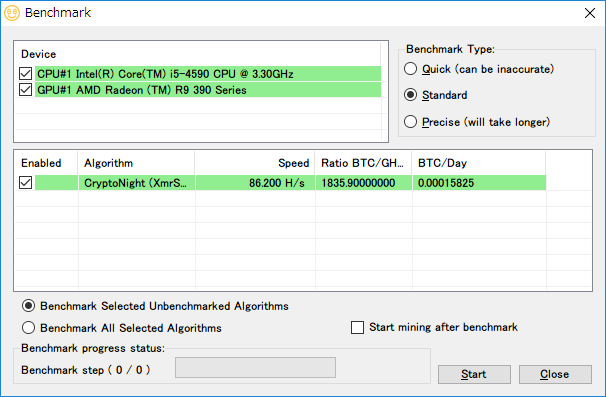The image size is (606, 397).
Task: Select Standard benchmark type
Action: pos(410,95)
